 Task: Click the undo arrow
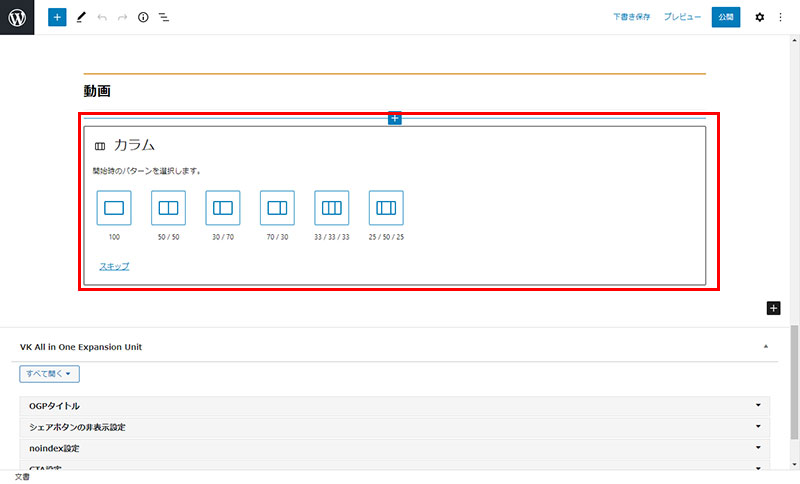click(x=102, y=17)
